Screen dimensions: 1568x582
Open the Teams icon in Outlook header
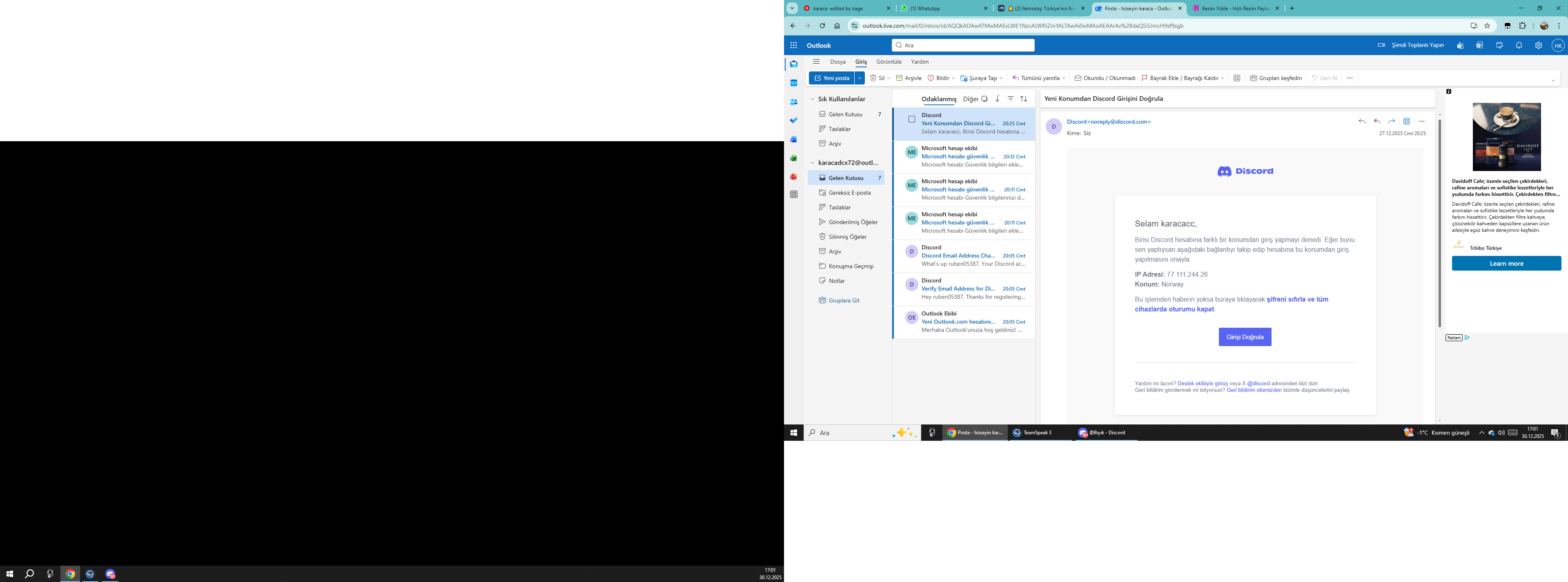pos(1460,45)
